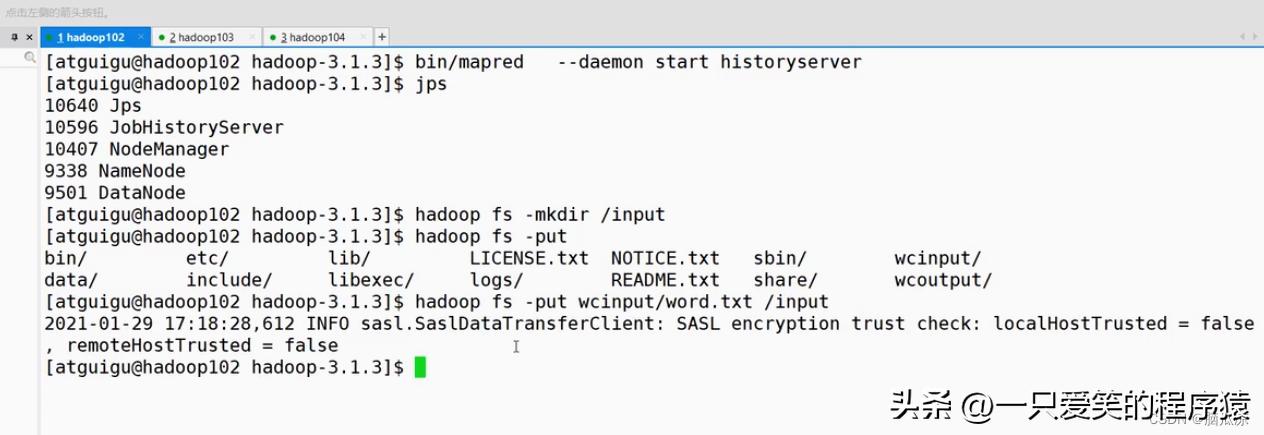Screen dimensions: 1264x435
Task: Open the hadoop104 session tab
Action: click(318, 38)
